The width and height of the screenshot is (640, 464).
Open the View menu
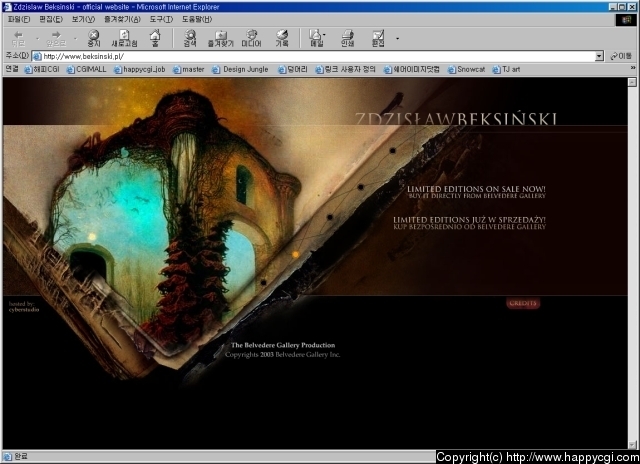83,19
